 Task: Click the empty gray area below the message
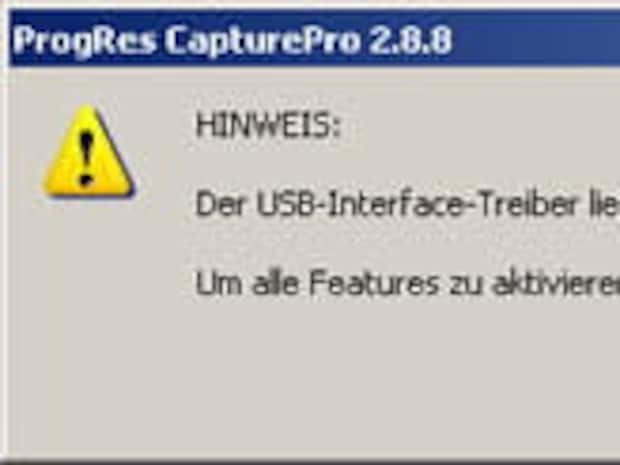(316, 376)
